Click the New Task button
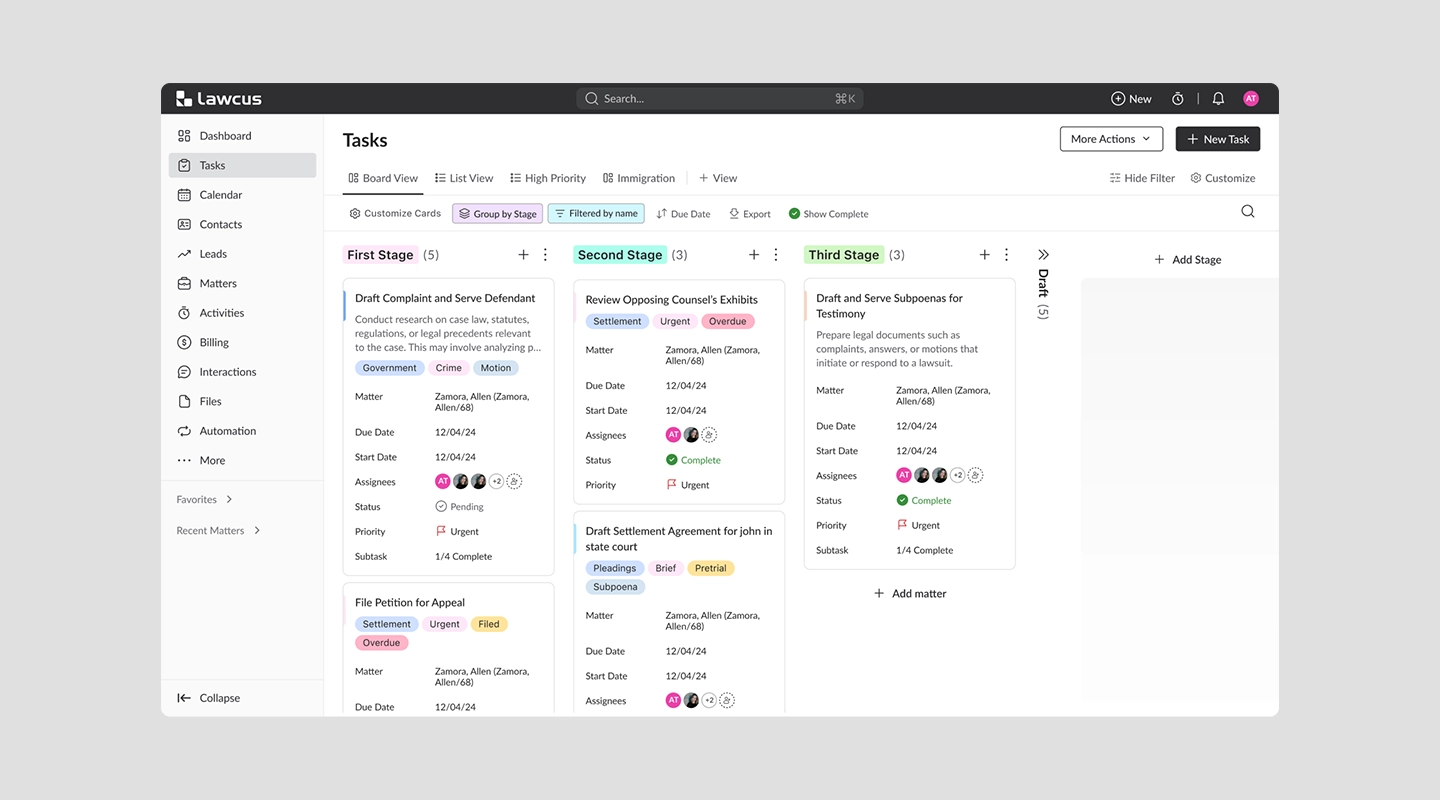 1218,139
